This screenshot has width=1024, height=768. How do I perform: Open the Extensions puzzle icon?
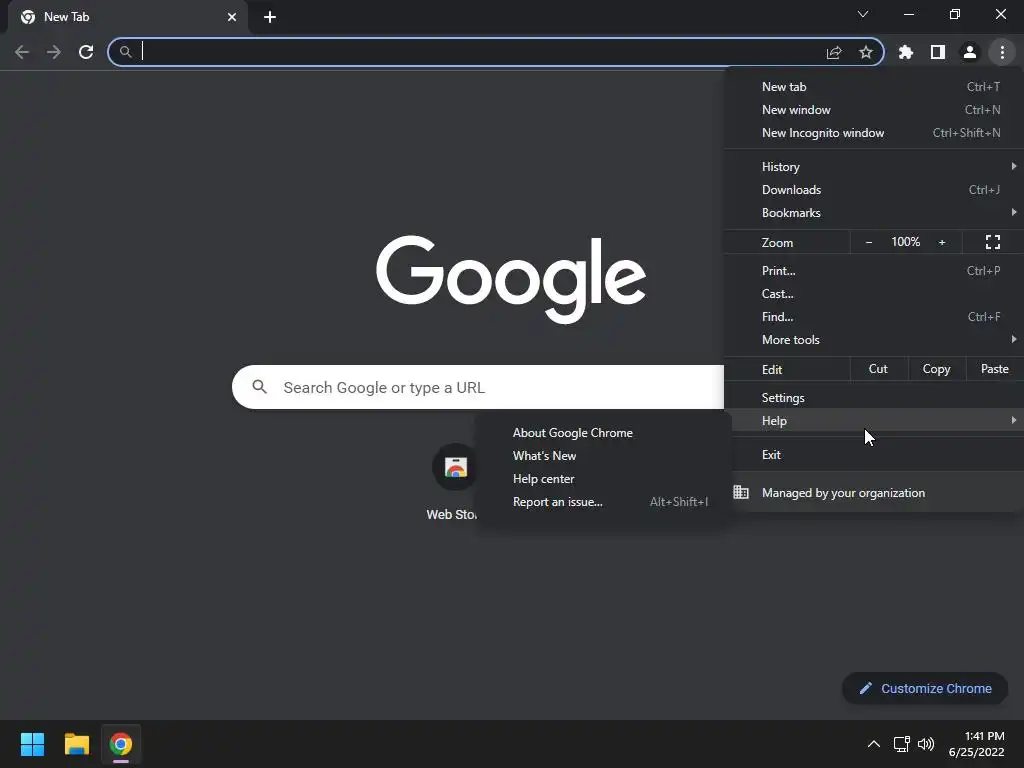pos(906,52)
